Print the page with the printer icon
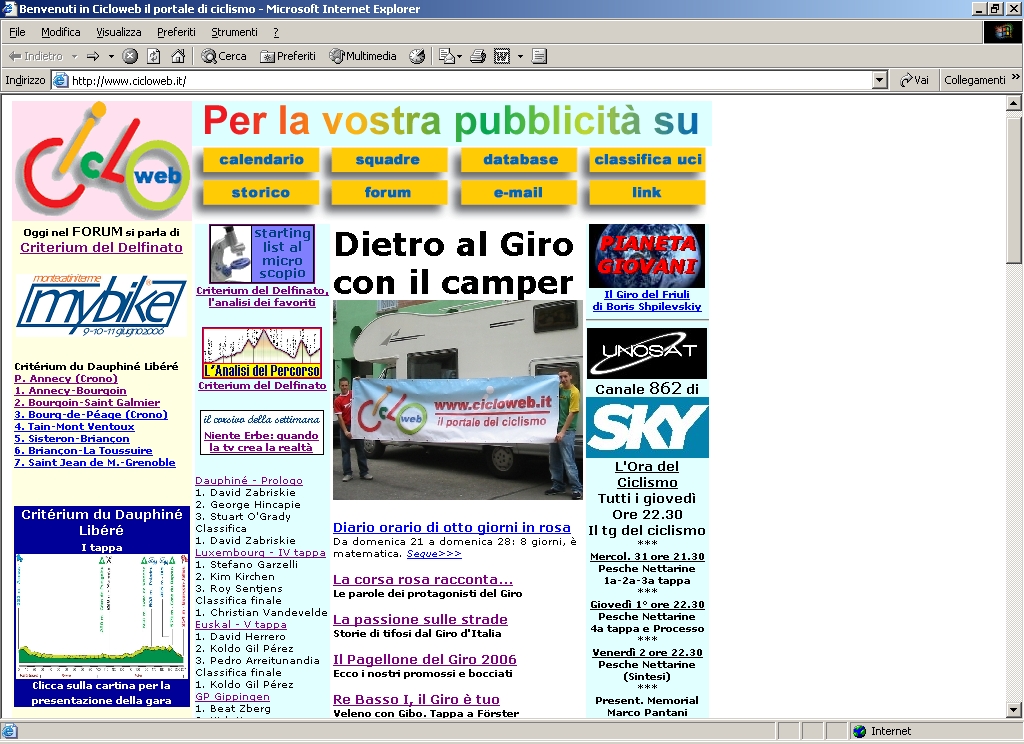This screenshot has height=744, width=1024. (x=478, y=56)
